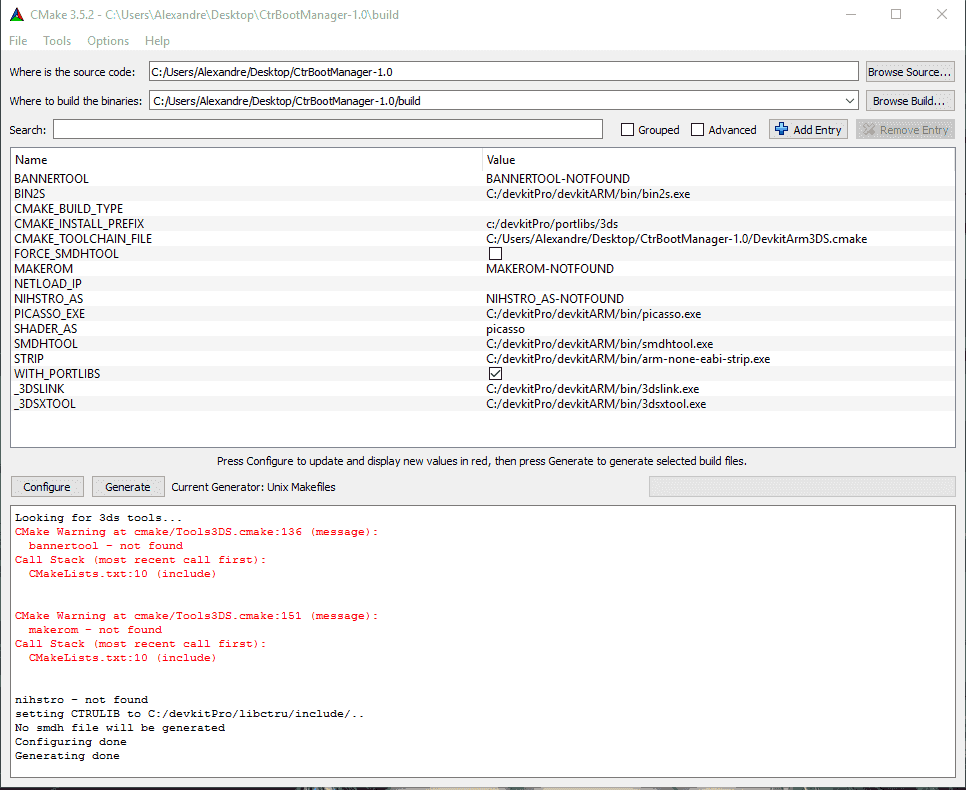The height and width of the screenshot is (790, 966).
Task: Click the 'setting CTRULIB to' log line
Action: (189, 714)
